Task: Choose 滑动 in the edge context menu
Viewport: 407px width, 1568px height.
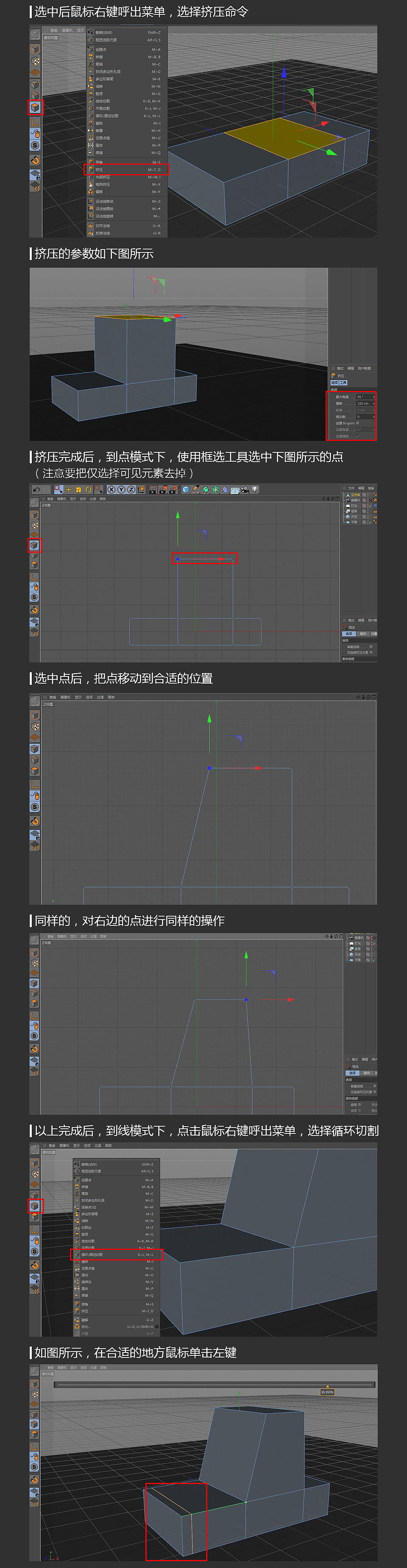Action: (116, 1275)
